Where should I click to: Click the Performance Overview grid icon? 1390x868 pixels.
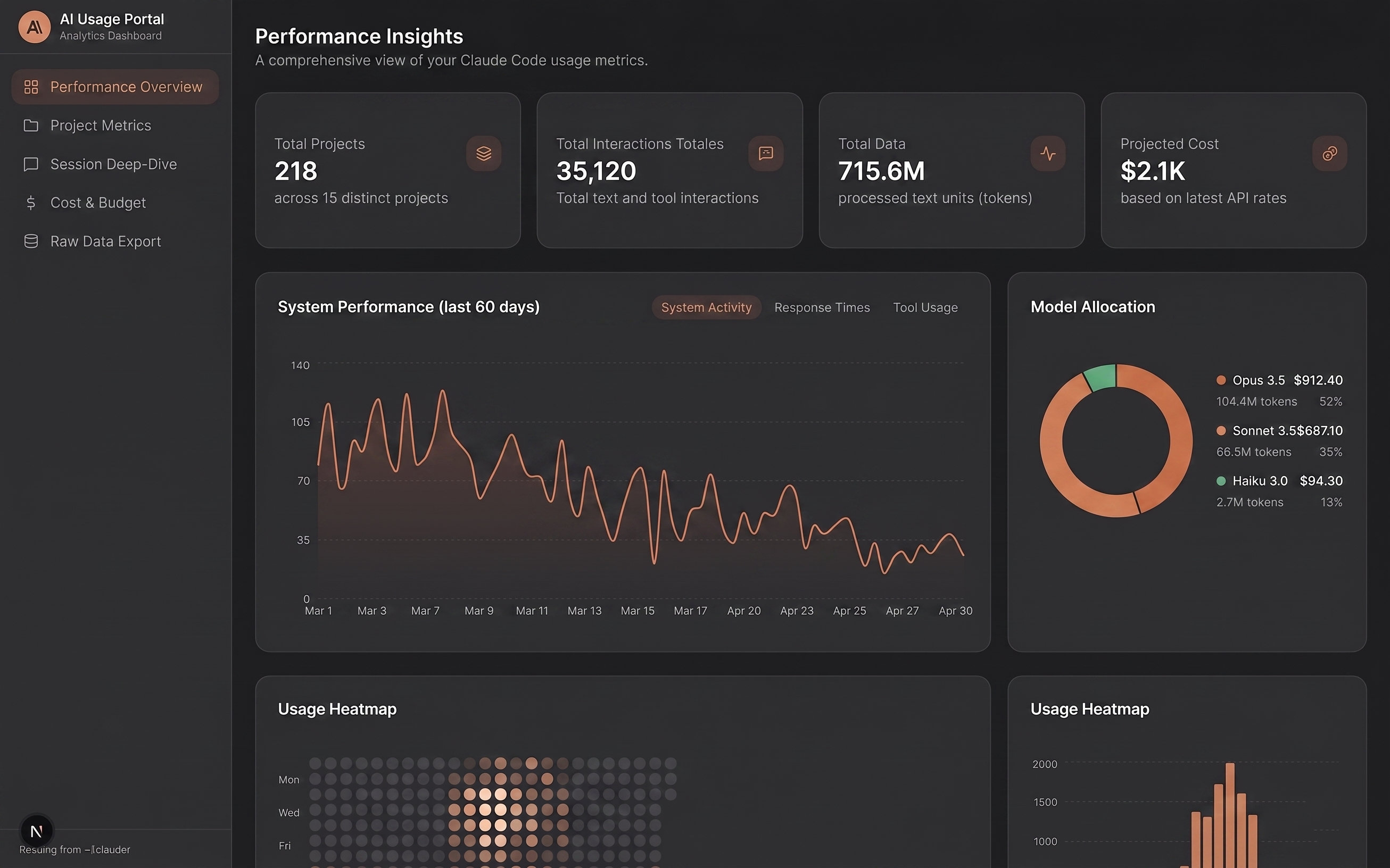[x=31, y=87]
